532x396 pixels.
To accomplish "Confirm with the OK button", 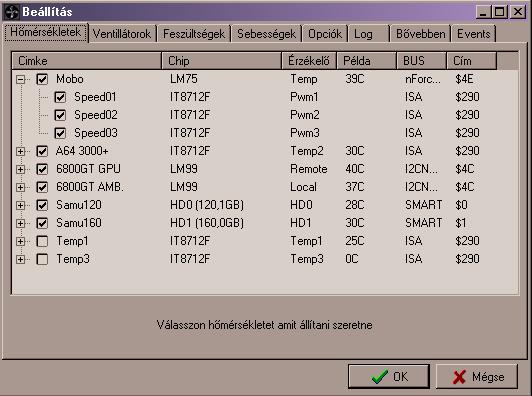I will point(389,377).
